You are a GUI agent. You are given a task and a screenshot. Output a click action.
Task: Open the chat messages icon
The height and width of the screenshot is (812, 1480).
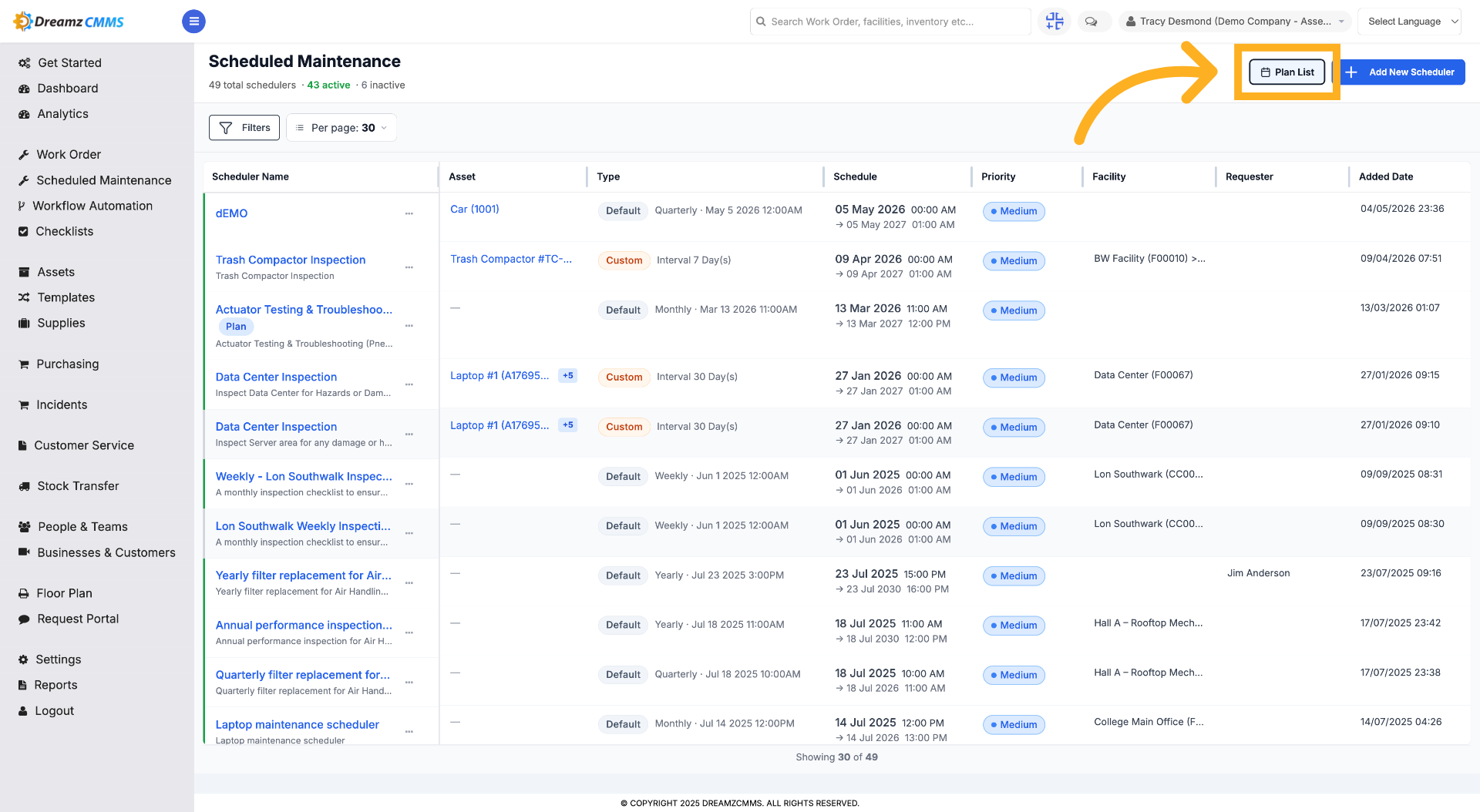(x=1091, y=22)
